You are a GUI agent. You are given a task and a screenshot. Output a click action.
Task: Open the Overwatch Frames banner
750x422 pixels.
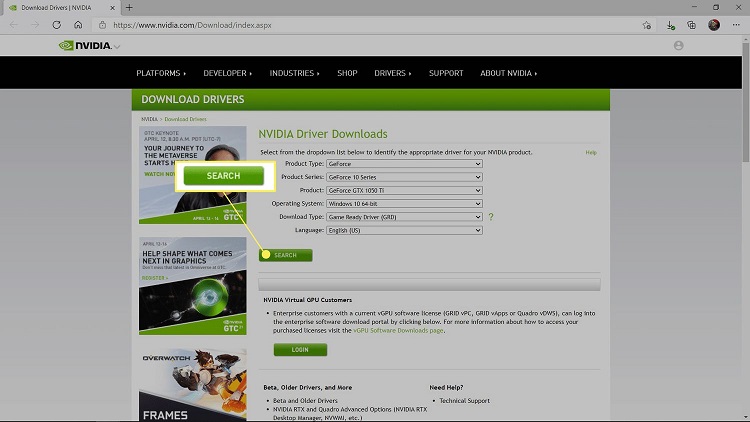click(193, 385)
